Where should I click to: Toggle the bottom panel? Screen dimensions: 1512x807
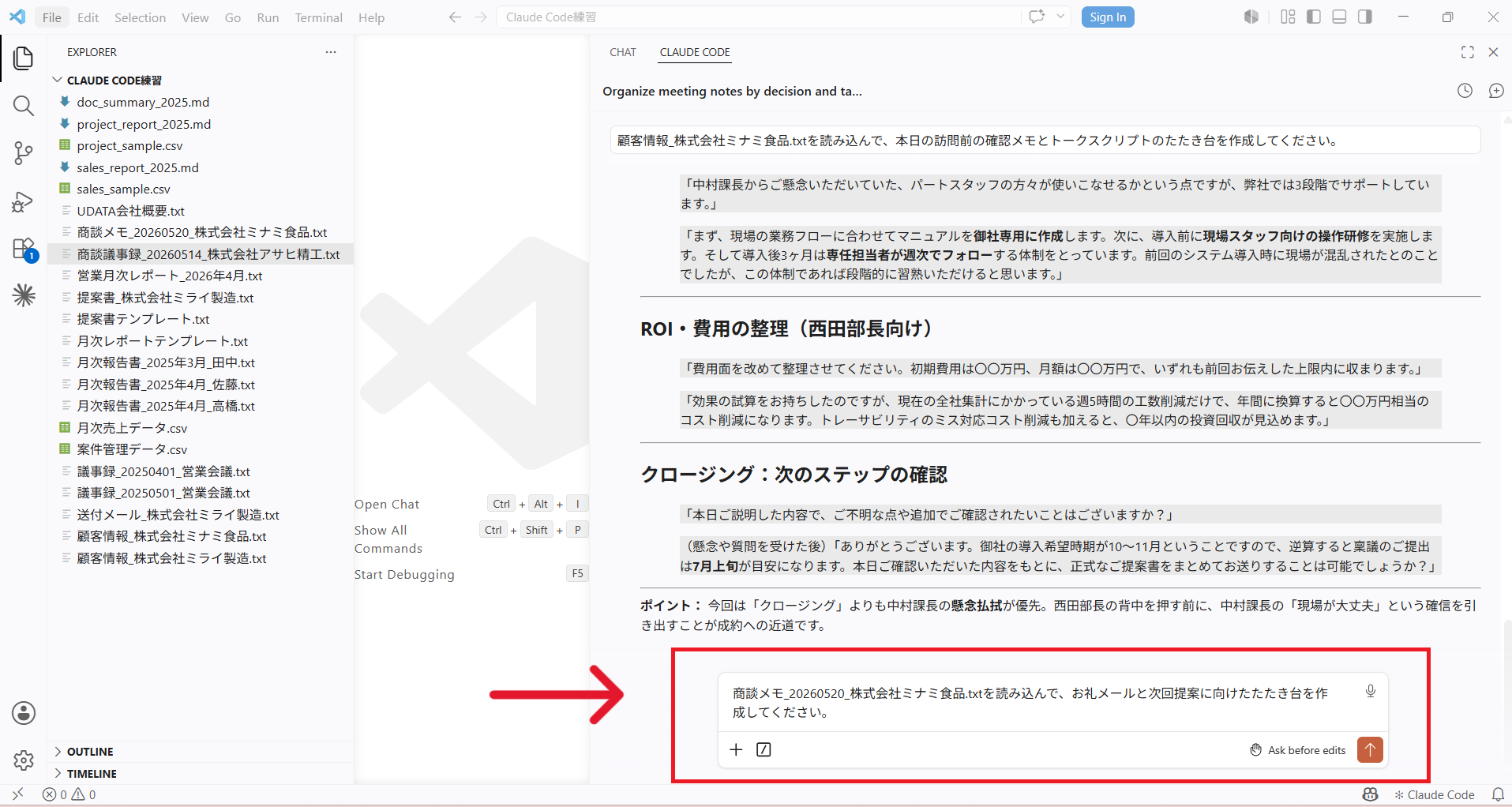[1339, 17]
